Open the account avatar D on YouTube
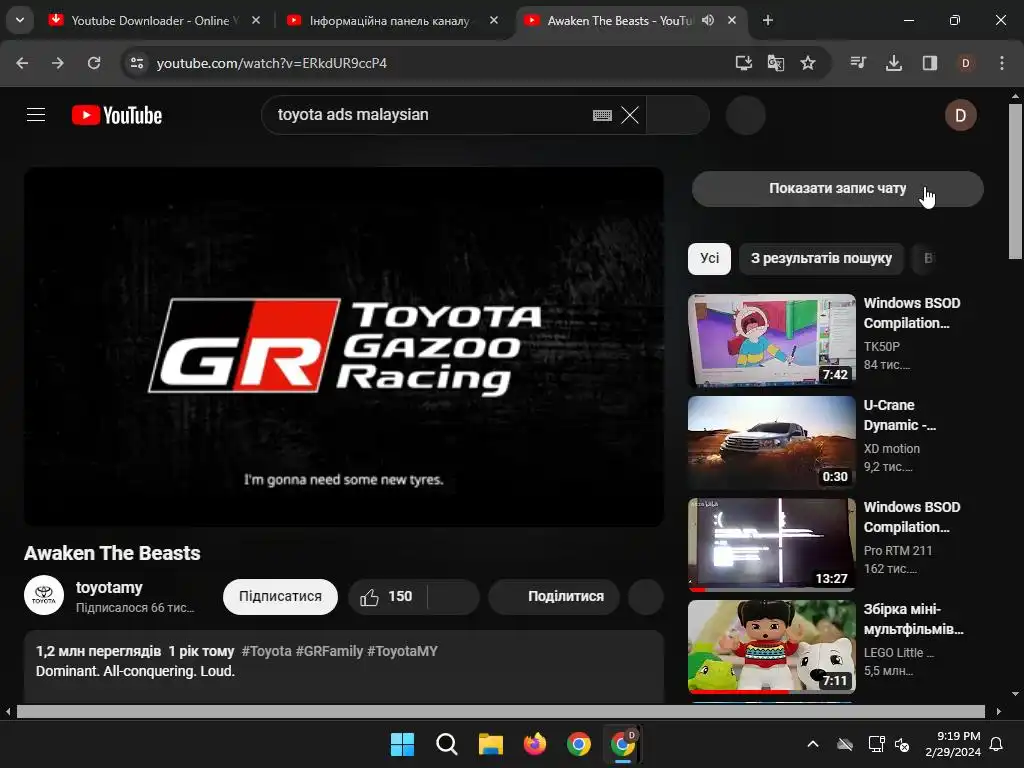 [x=961, y=116]
